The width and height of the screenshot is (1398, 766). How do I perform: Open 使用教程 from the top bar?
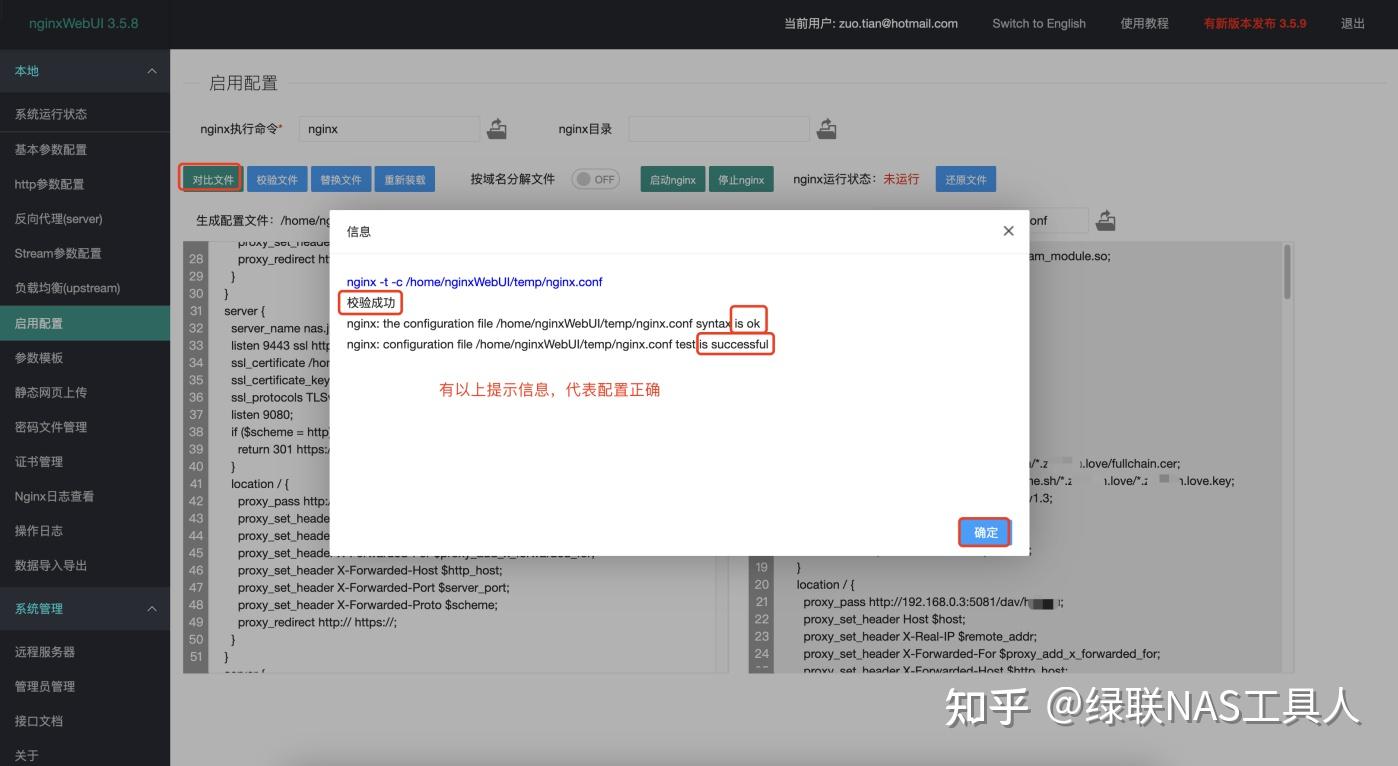tap(1142, 23)
